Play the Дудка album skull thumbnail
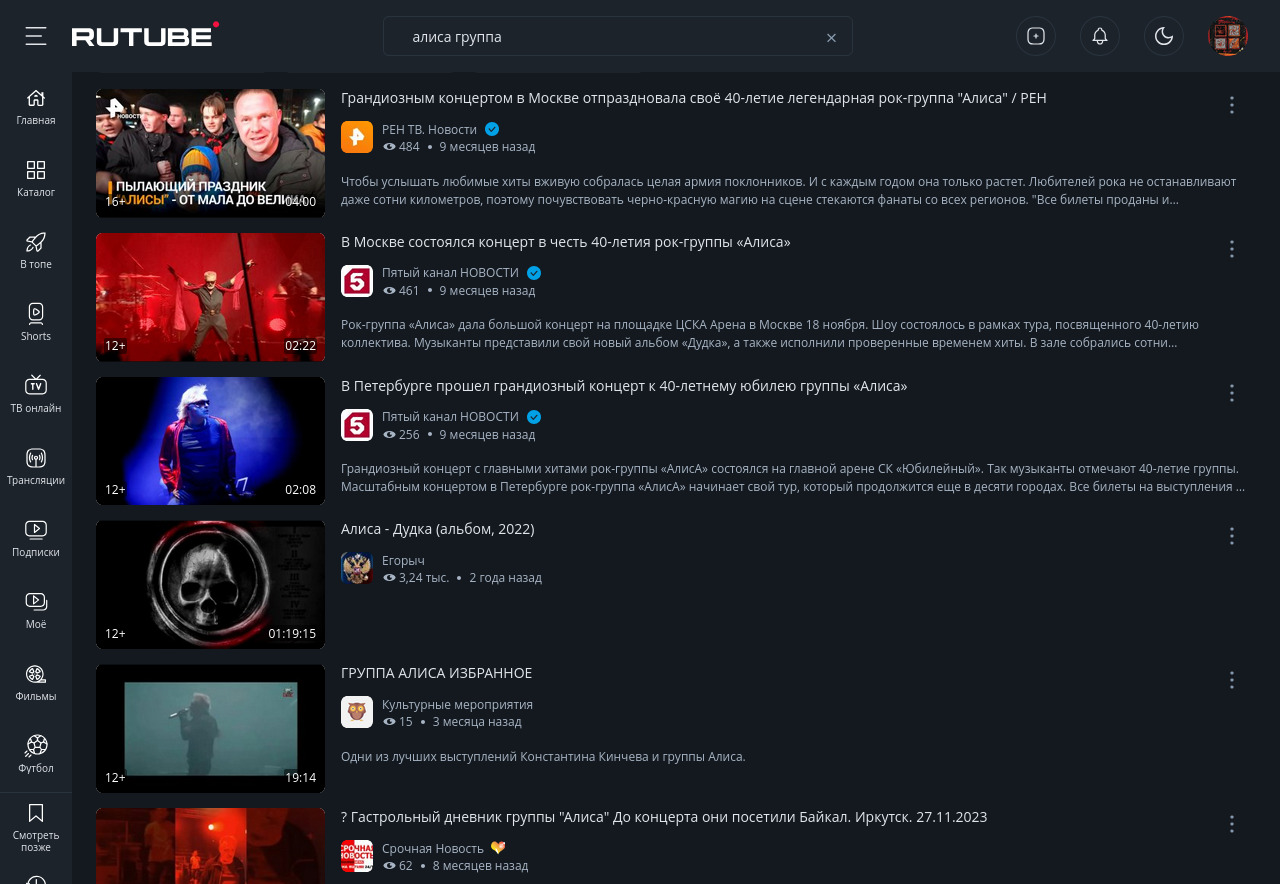This screenshot has width=1280, height=884. (210, 585)
